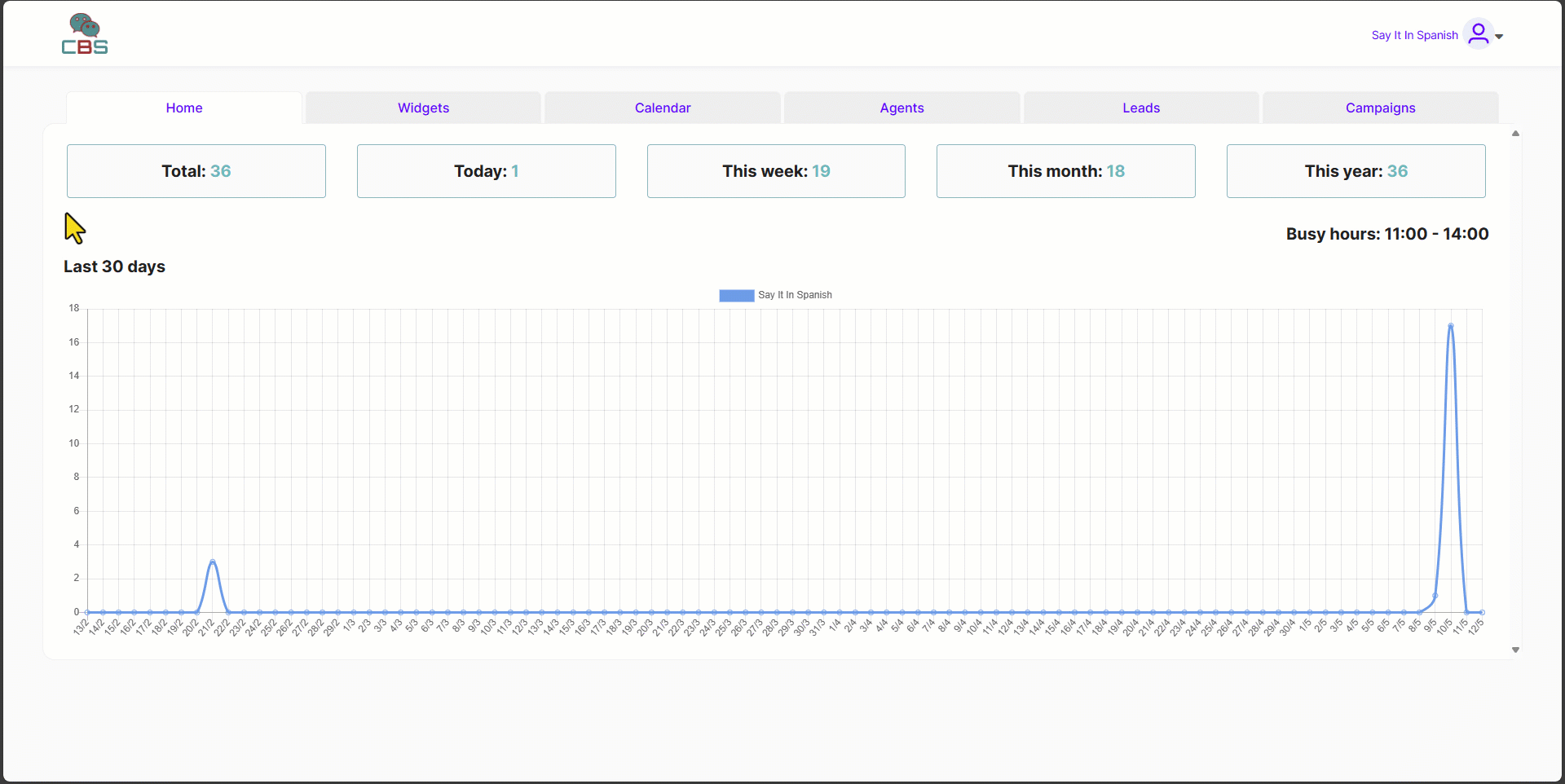Click the Today: 1 counter

pos(486,170)
